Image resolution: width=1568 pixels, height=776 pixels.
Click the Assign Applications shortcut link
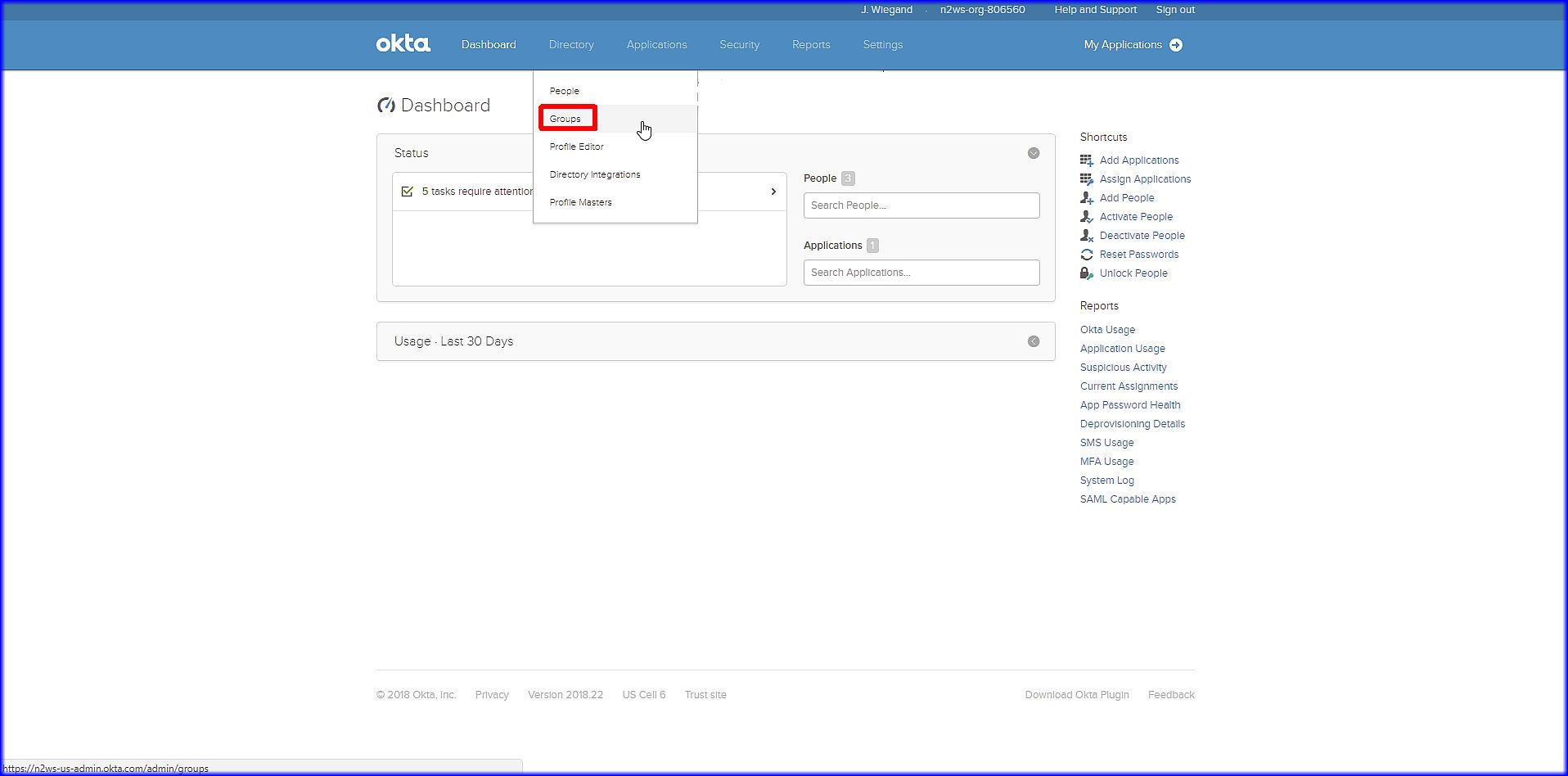[x=1146, y=179]
